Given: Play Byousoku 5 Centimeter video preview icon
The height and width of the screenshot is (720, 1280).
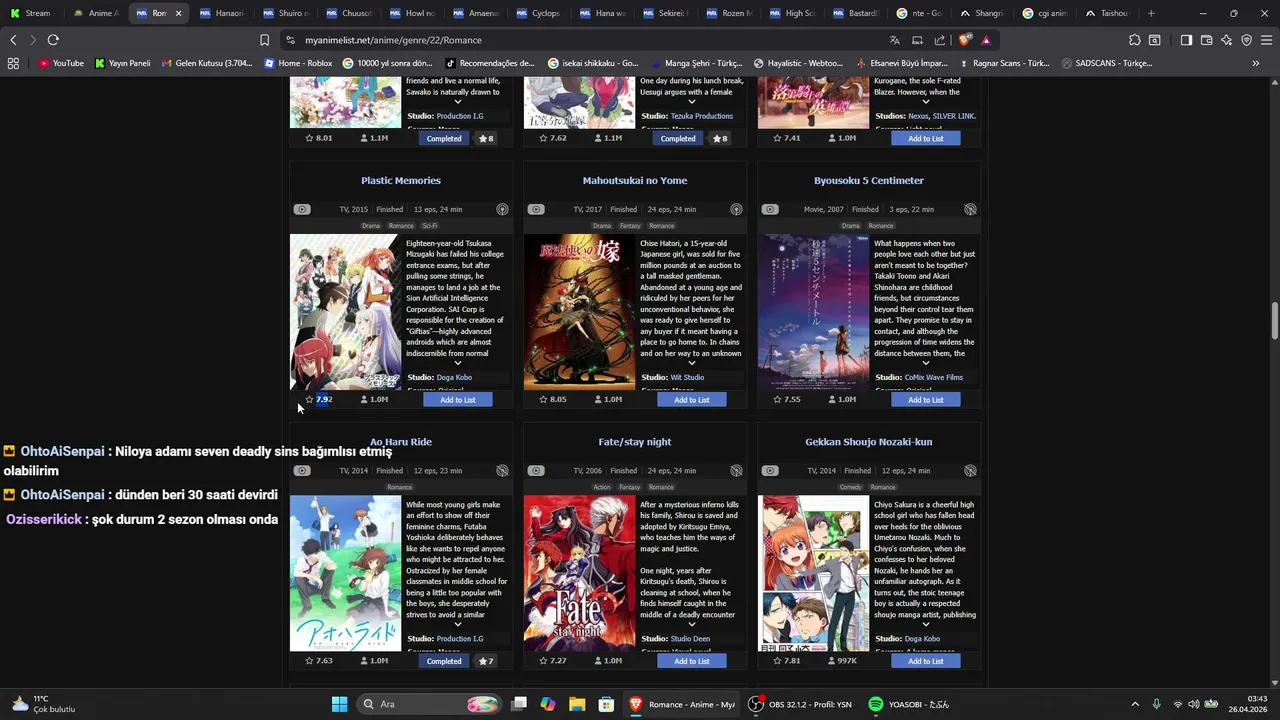Looking at the screenshot, I should point(770,209).
